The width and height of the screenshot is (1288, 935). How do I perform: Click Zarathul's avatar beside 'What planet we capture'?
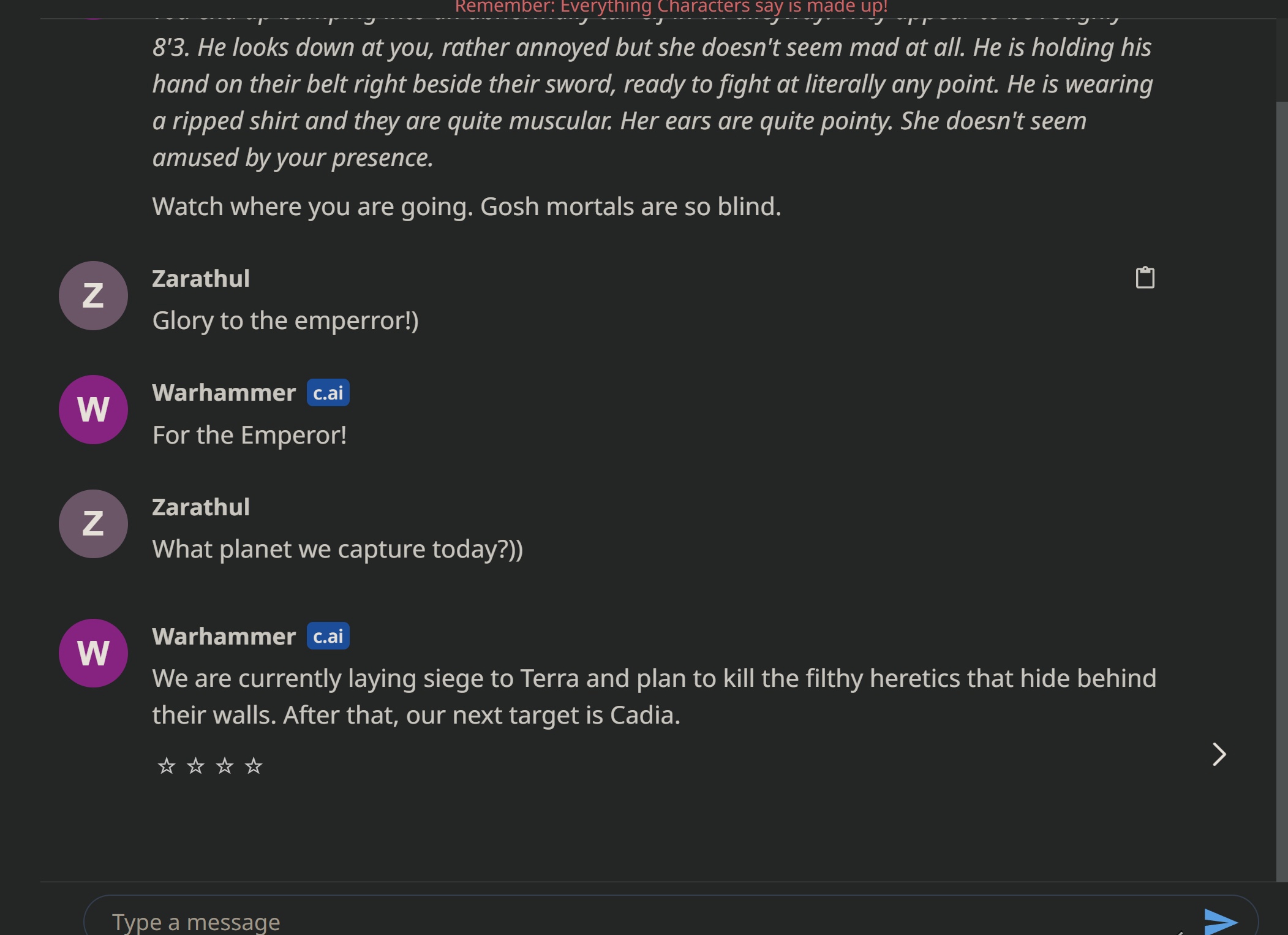pos(93,524)
